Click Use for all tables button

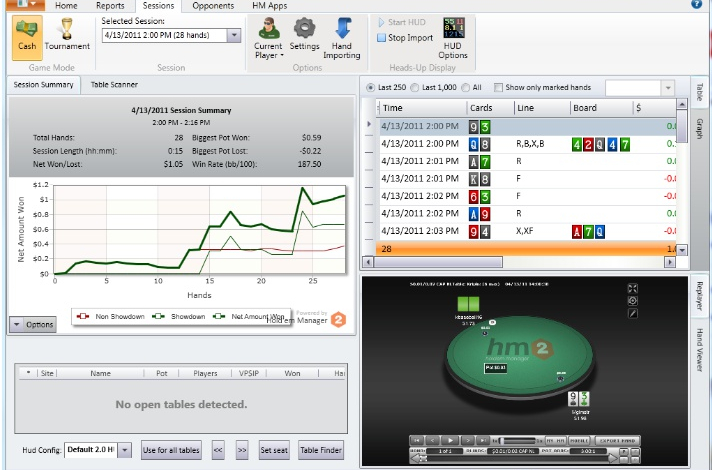pos(171,450)
